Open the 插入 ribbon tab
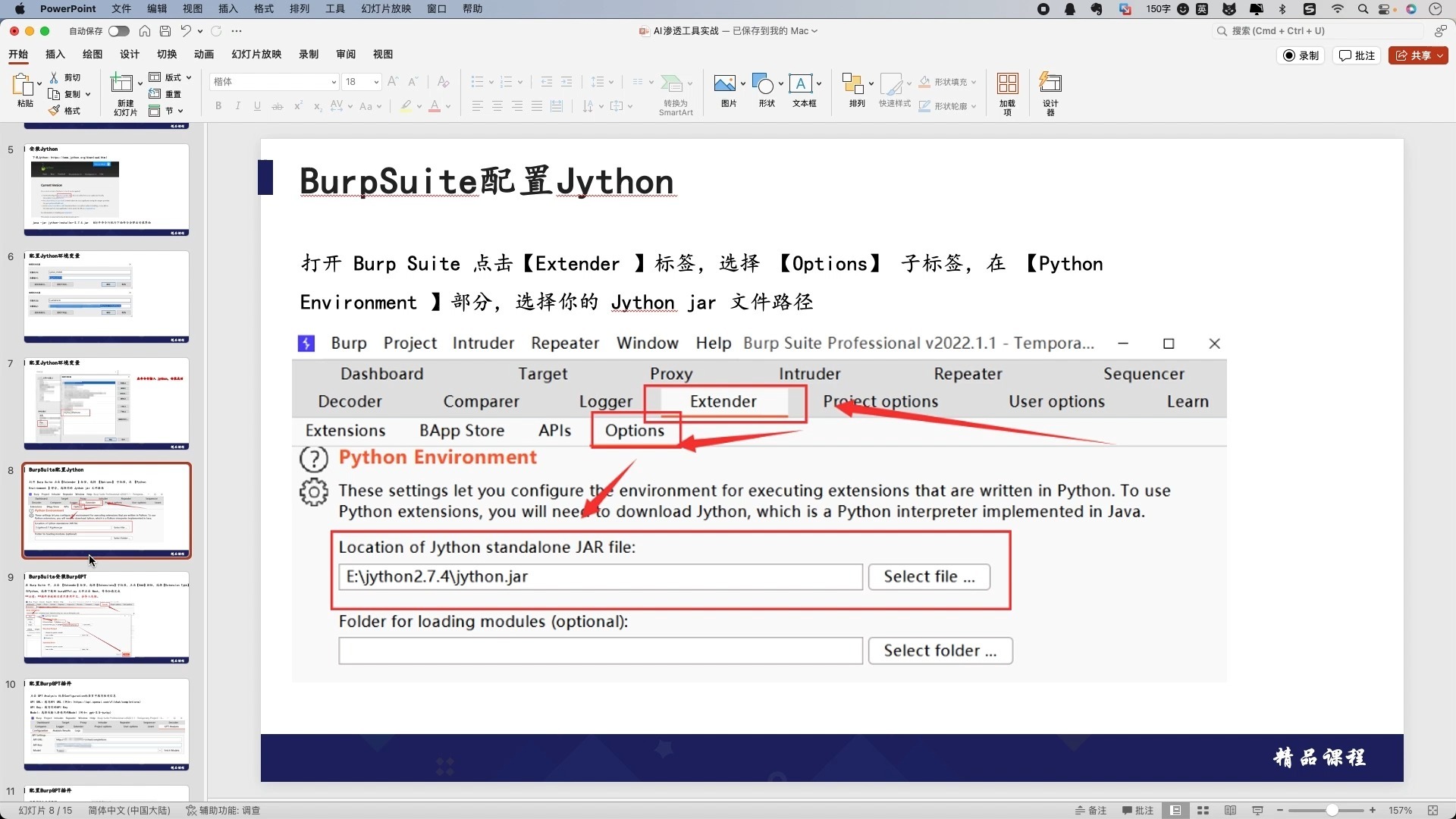The width and height of the screenshot is (1456, 819). click(55, 55)
